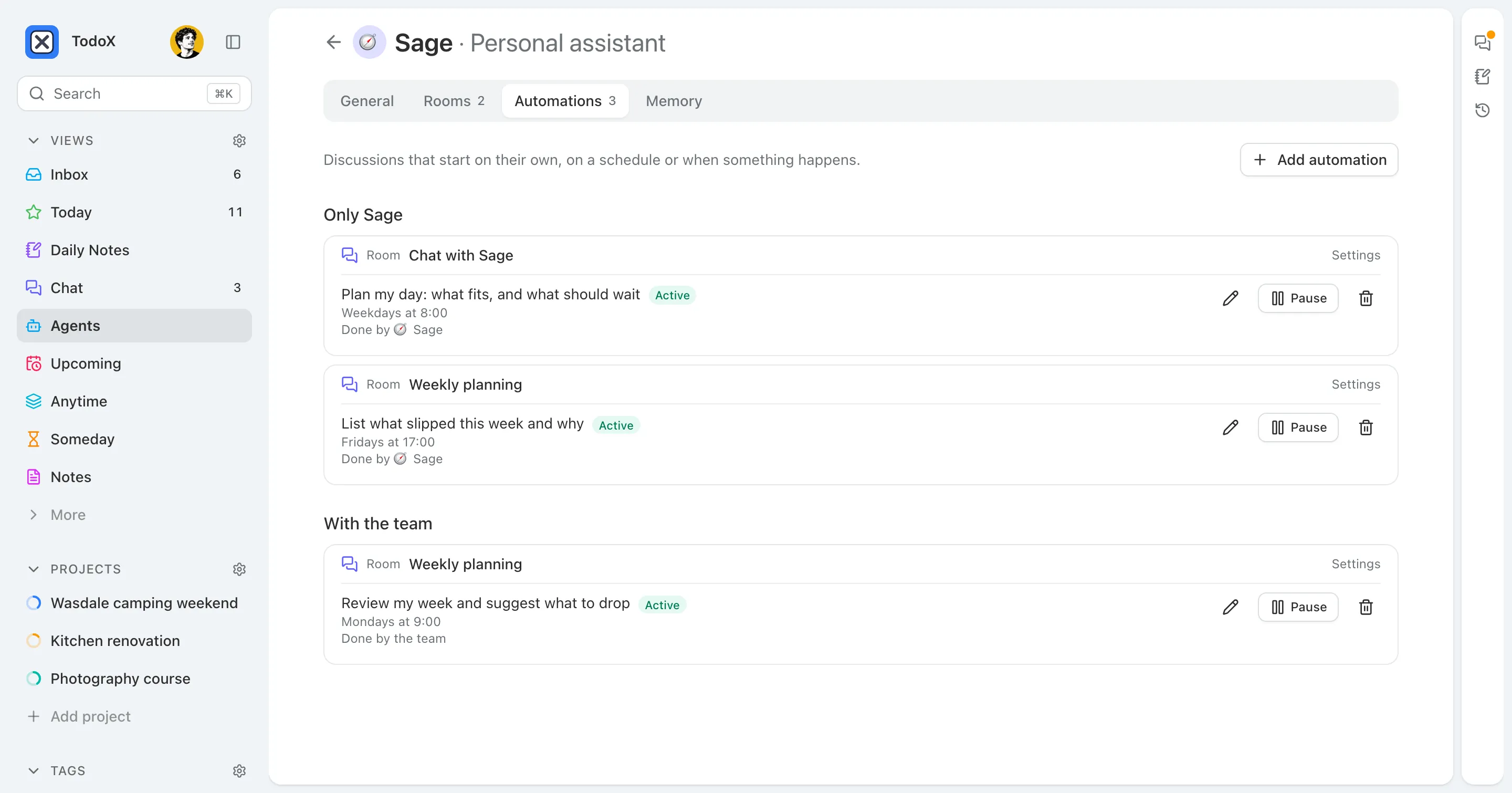
Task: Edit the 'Review my week' automation
Action: click(x=1230, y=607)
